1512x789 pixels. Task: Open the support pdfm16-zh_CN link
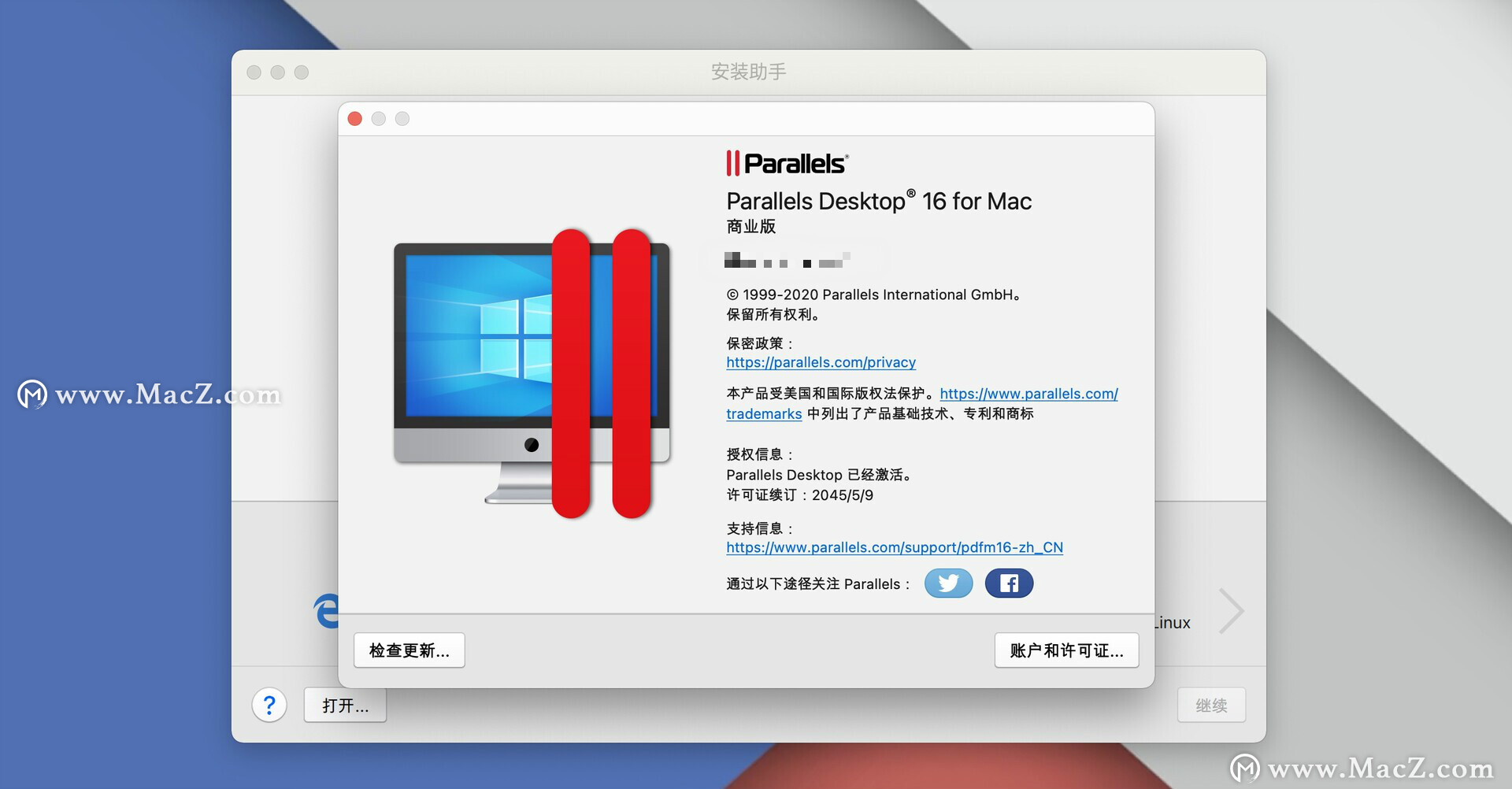tap(895, 547)
